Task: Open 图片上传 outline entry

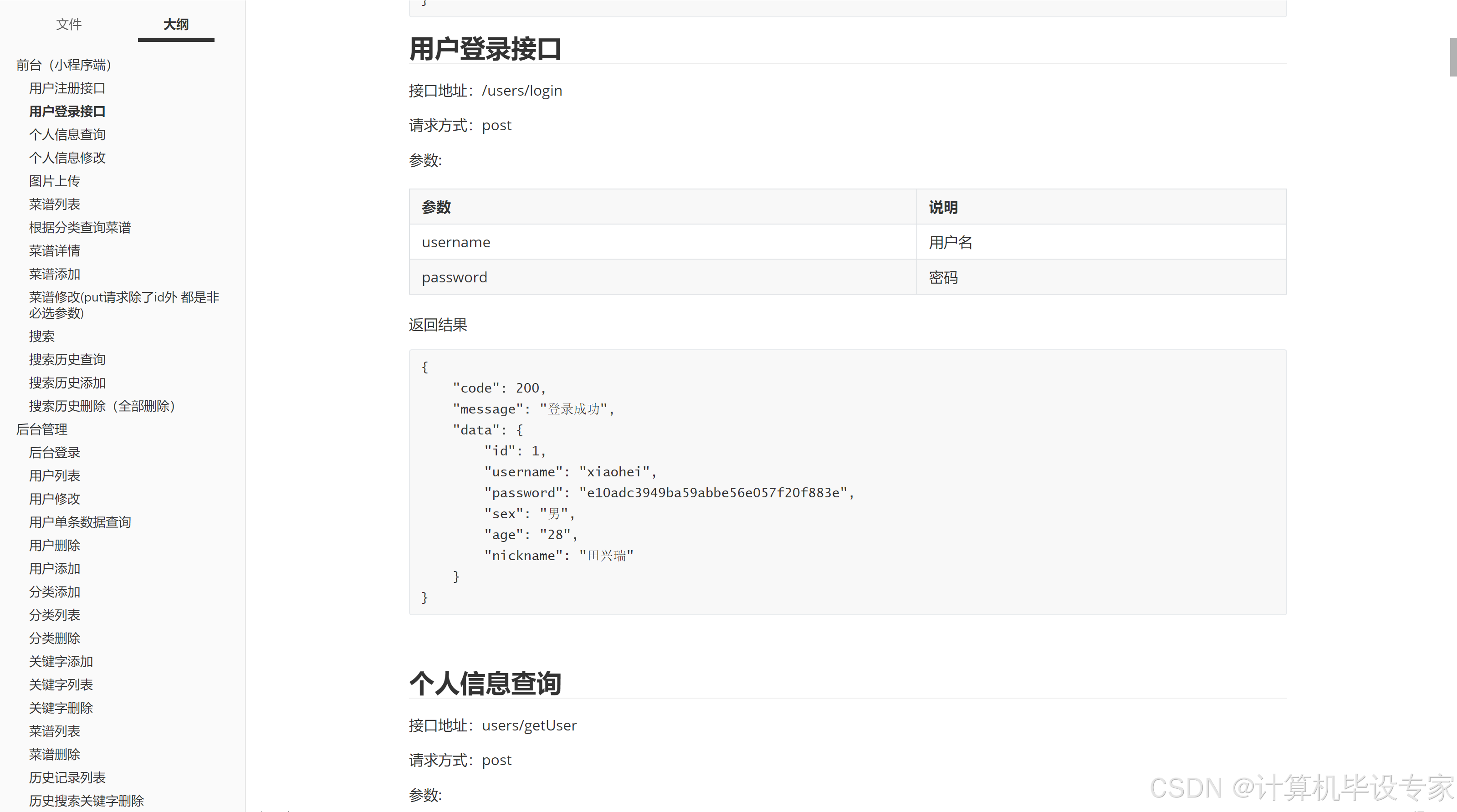Action: (x=54, y=181)
